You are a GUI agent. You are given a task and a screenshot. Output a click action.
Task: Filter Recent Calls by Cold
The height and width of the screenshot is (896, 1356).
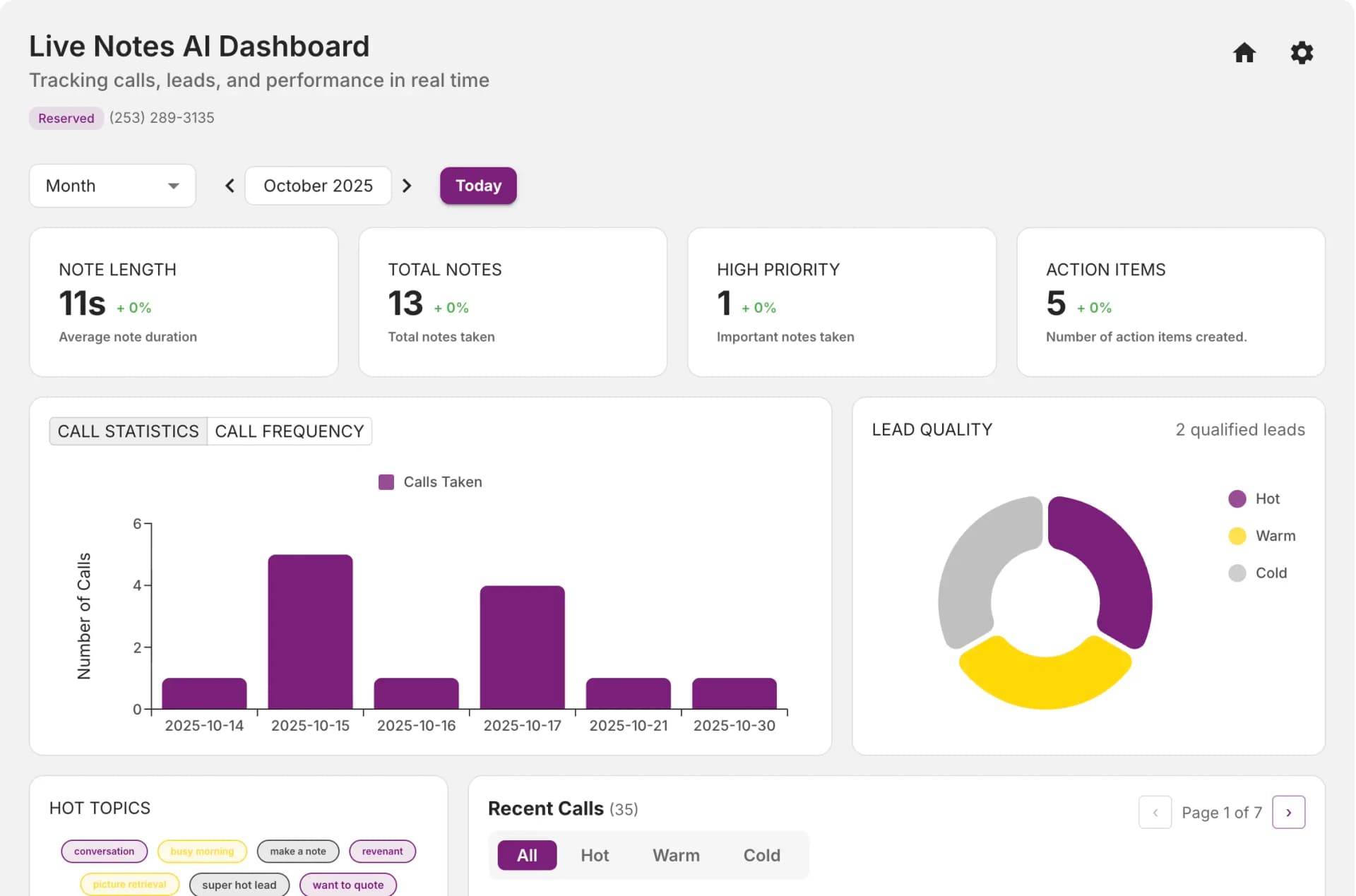pos(761,855)
